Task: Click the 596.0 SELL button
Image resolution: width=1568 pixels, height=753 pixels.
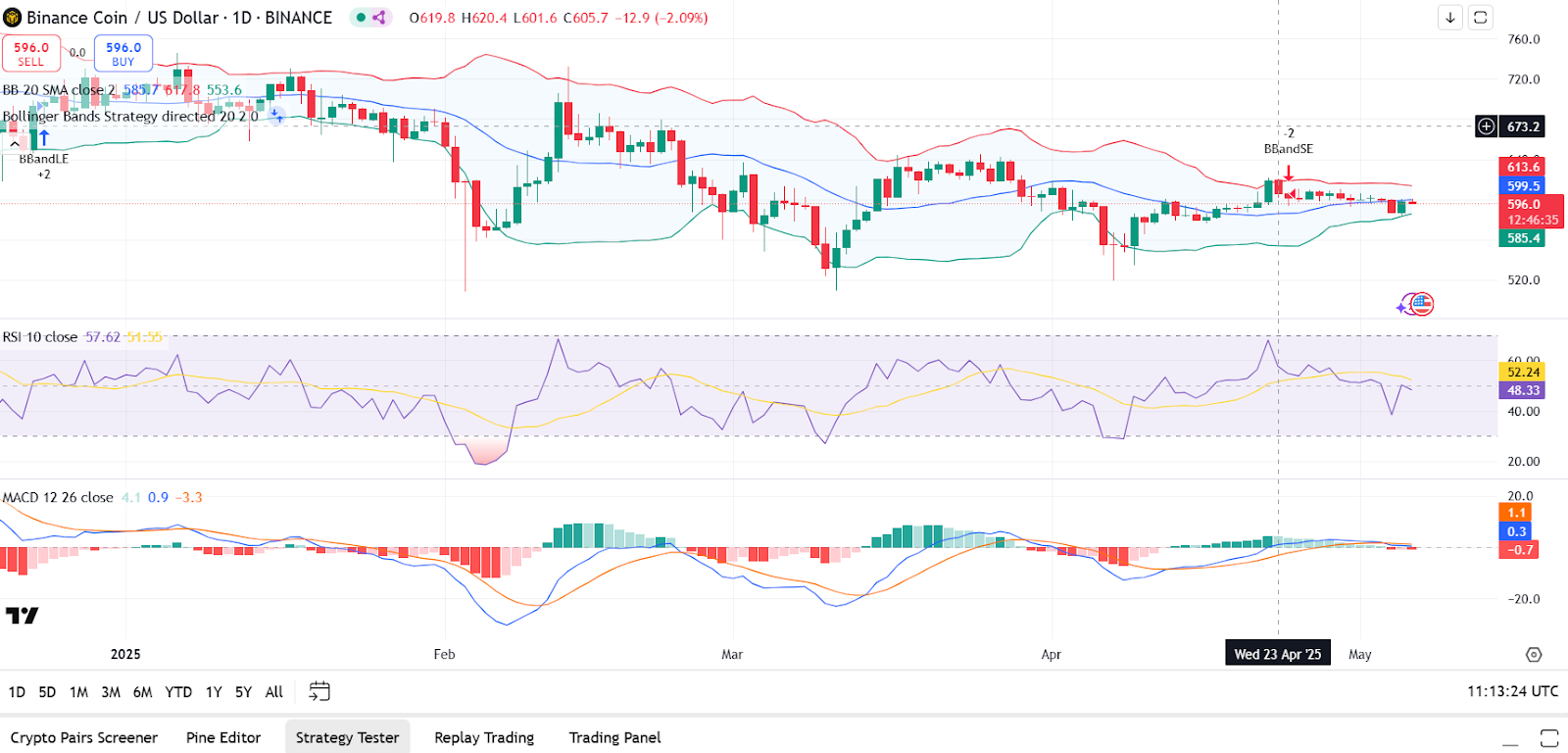Action: pyautogui.click(x=31, y=53)
